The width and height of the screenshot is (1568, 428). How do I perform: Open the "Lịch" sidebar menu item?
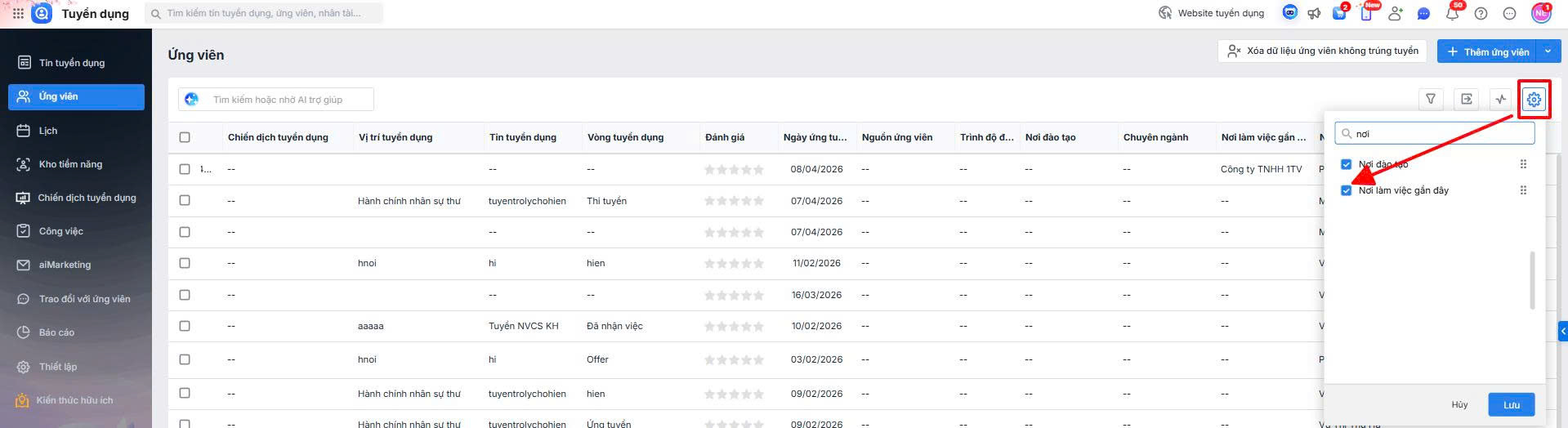48,131
